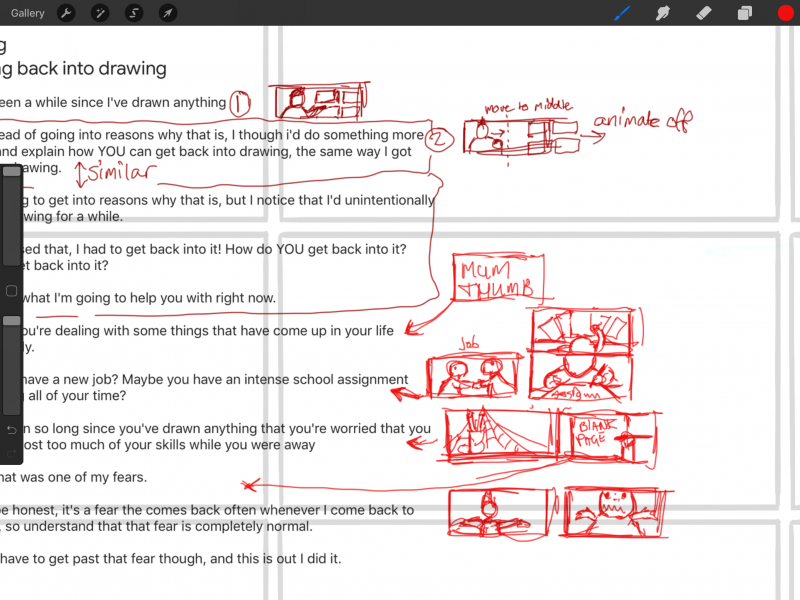Tap the 'Job' labeled storyboard sketch
The image size is (800, 600).
474,377
